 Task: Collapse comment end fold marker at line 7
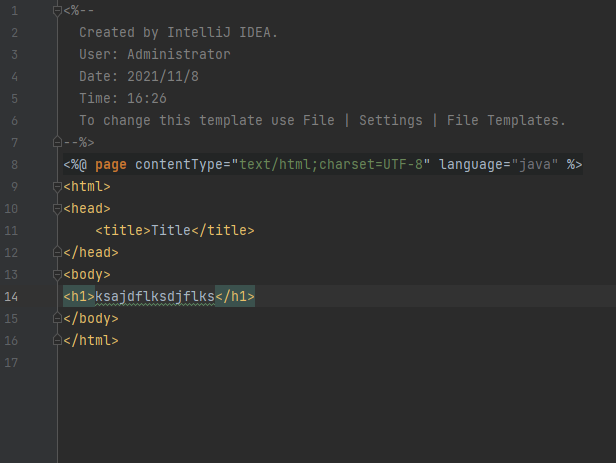click(x=57, y=142)
